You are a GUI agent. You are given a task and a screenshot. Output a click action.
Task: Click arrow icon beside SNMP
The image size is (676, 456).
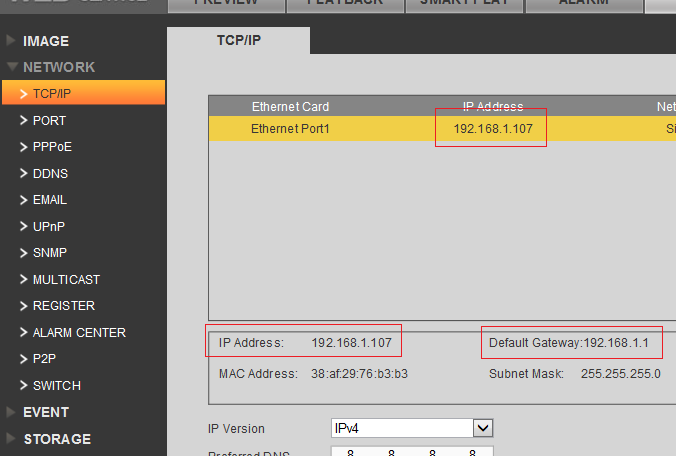click(23, 253)
